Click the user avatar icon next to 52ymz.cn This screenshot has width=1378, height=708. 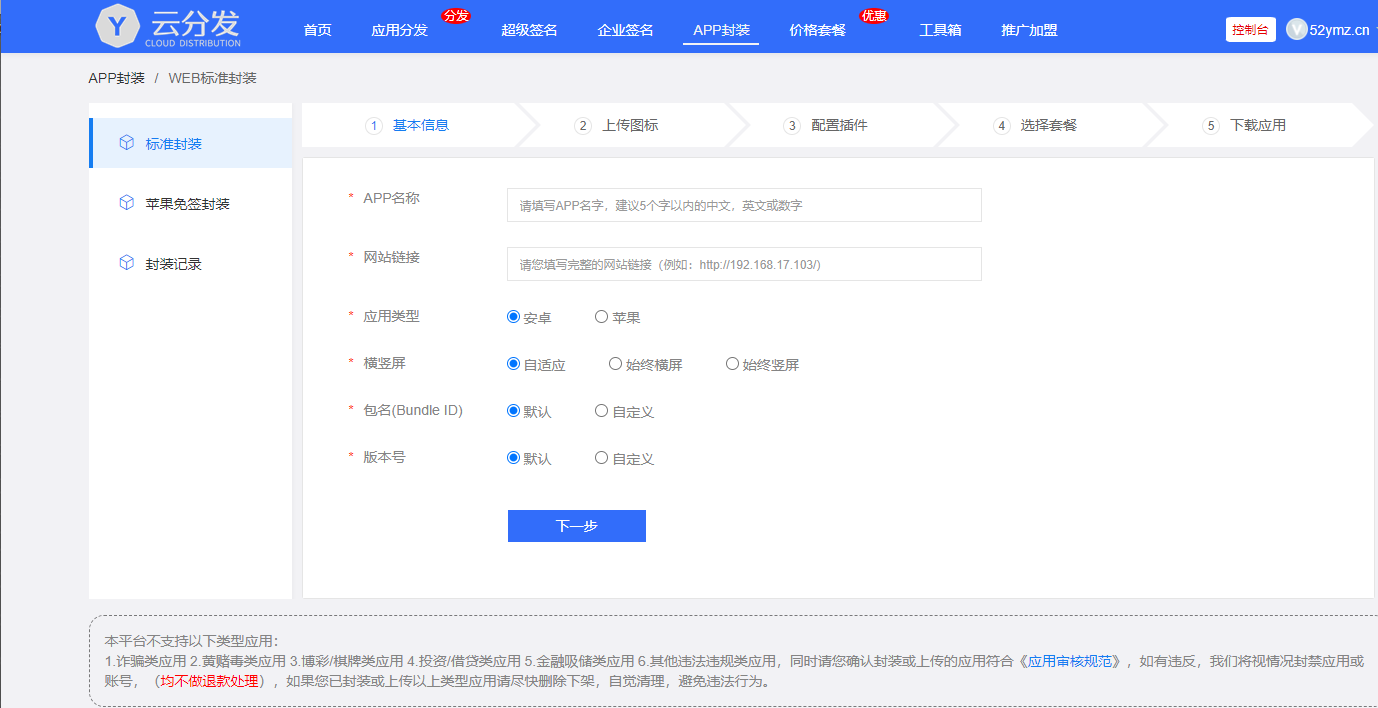tap(1297, 30)
